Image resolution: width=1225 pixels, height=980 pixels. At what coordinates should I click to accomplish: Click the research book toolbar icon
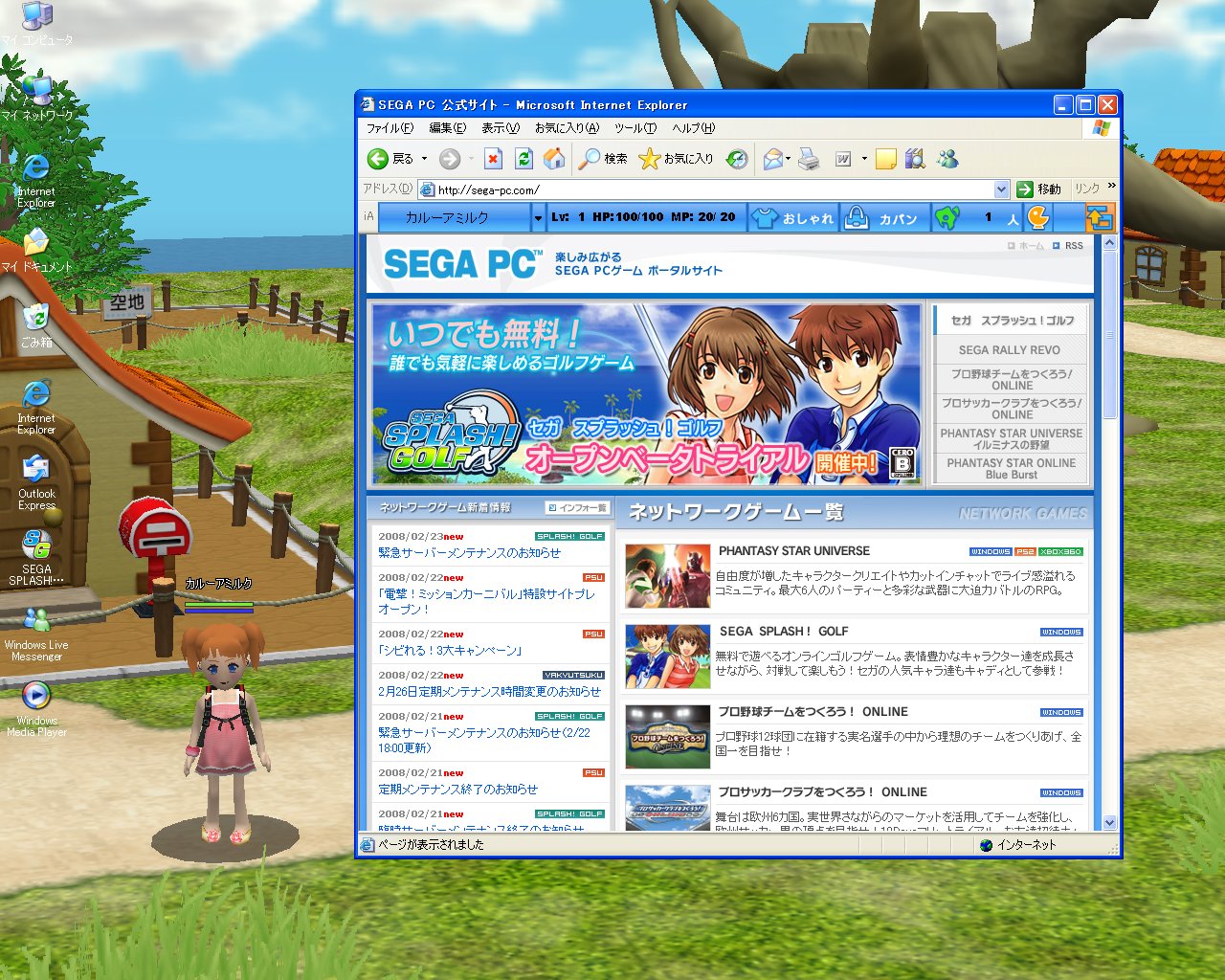pyautogui.click(x=915, y=159)
